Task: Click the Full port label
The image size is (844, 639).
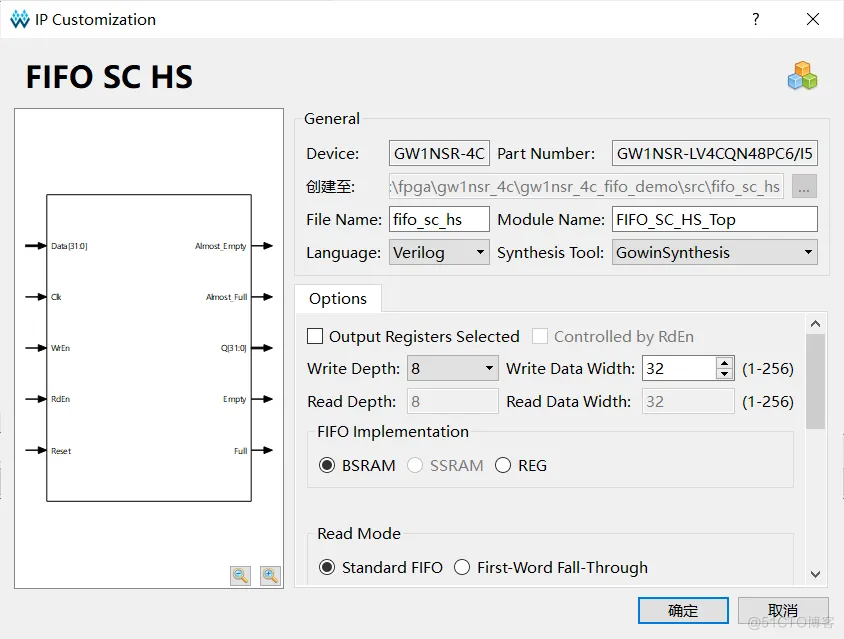Action: 241,451
